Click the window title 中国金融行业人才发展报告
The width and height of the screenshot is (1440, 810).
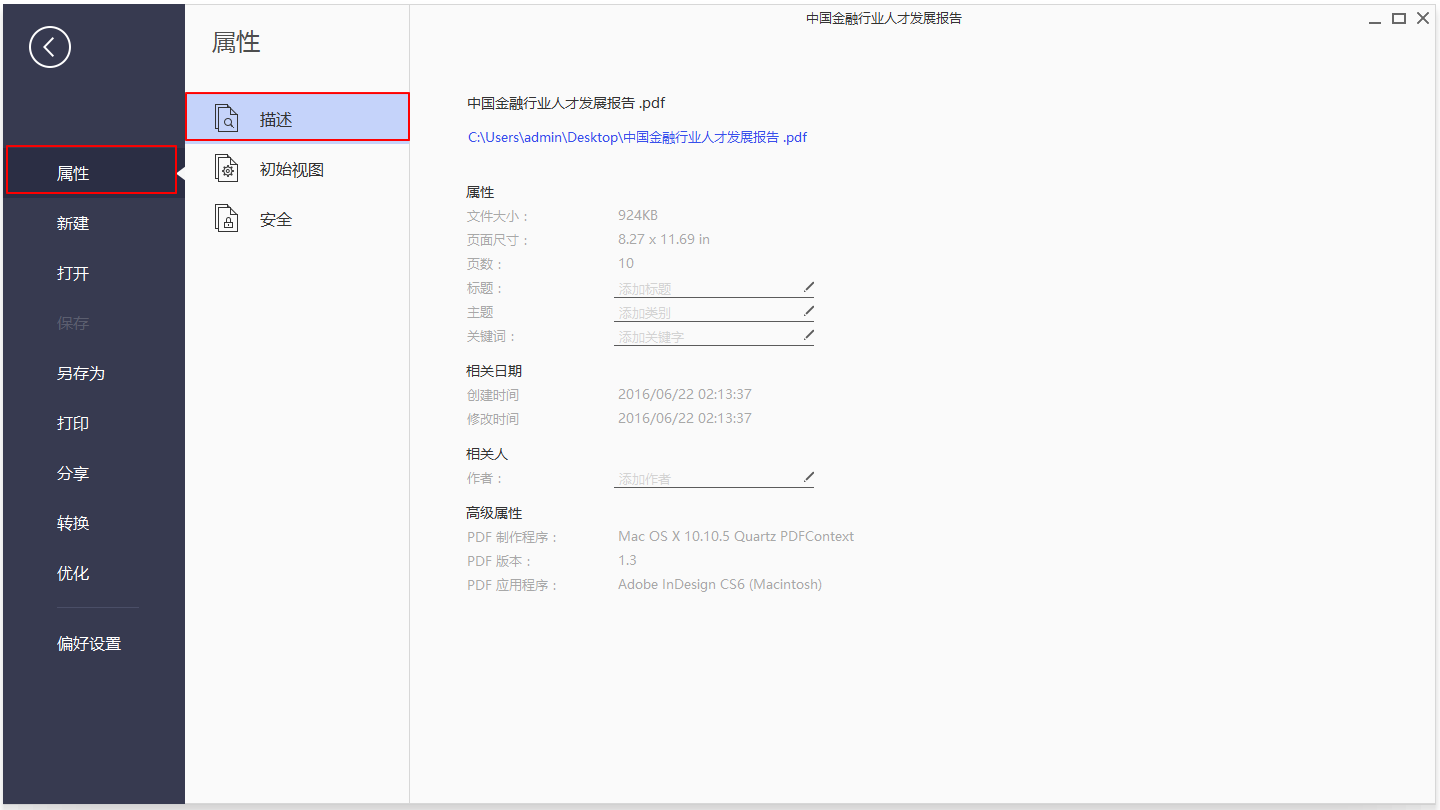(884, 18)
